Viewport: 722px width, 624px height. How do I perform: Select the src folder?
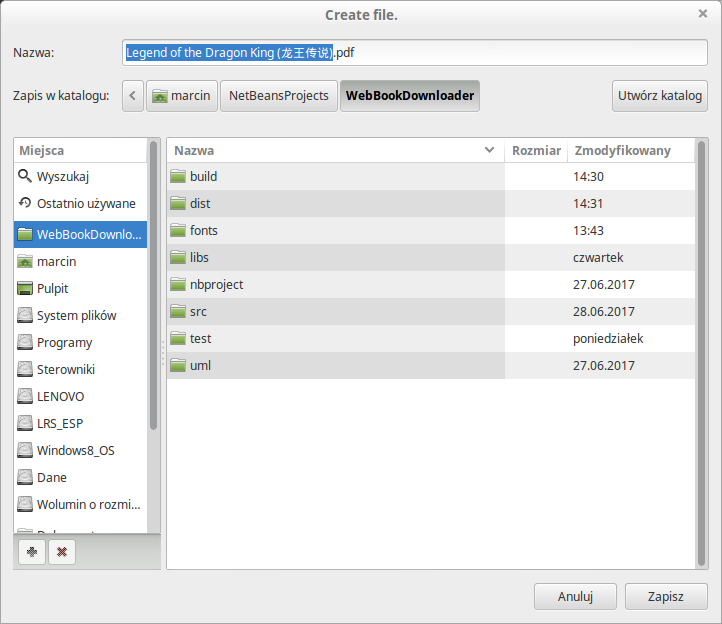click(198, 311)
